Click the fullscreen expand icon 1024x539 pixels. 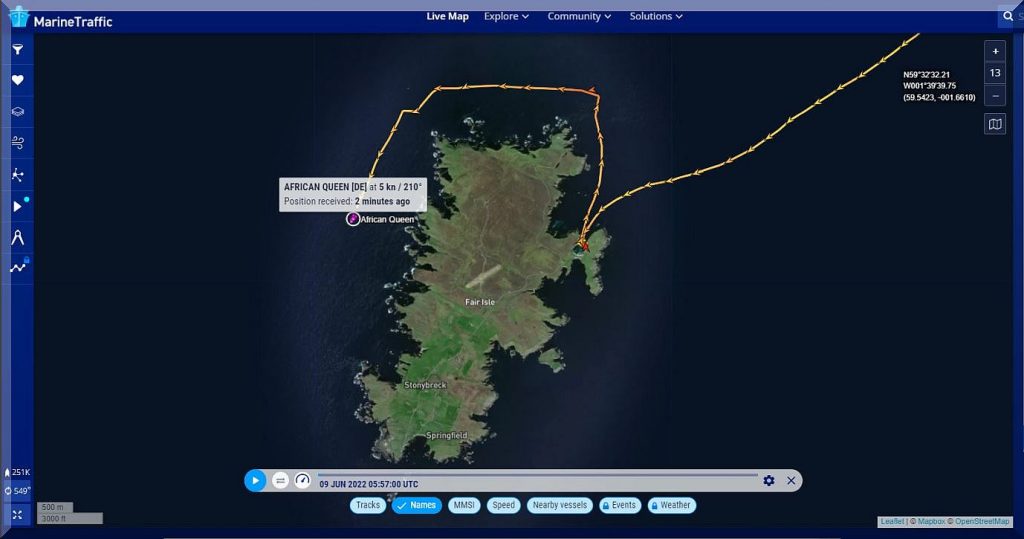(x=17, y=514)
